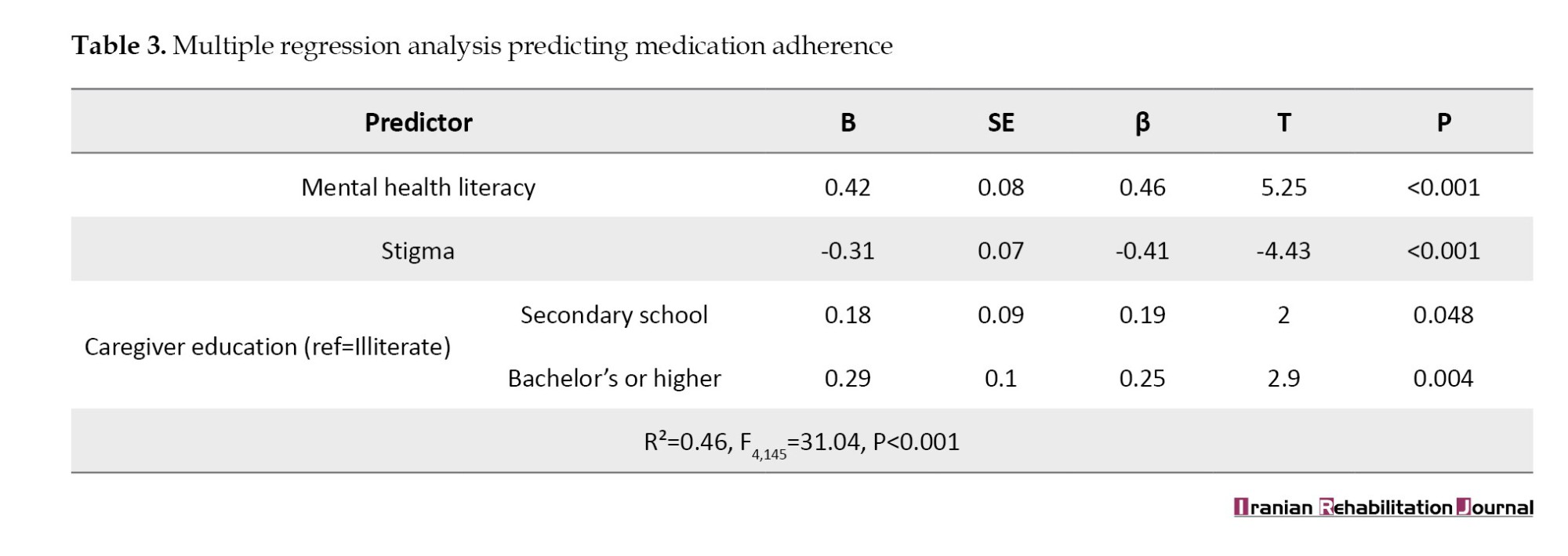Select the T column header

point(1283,122)
